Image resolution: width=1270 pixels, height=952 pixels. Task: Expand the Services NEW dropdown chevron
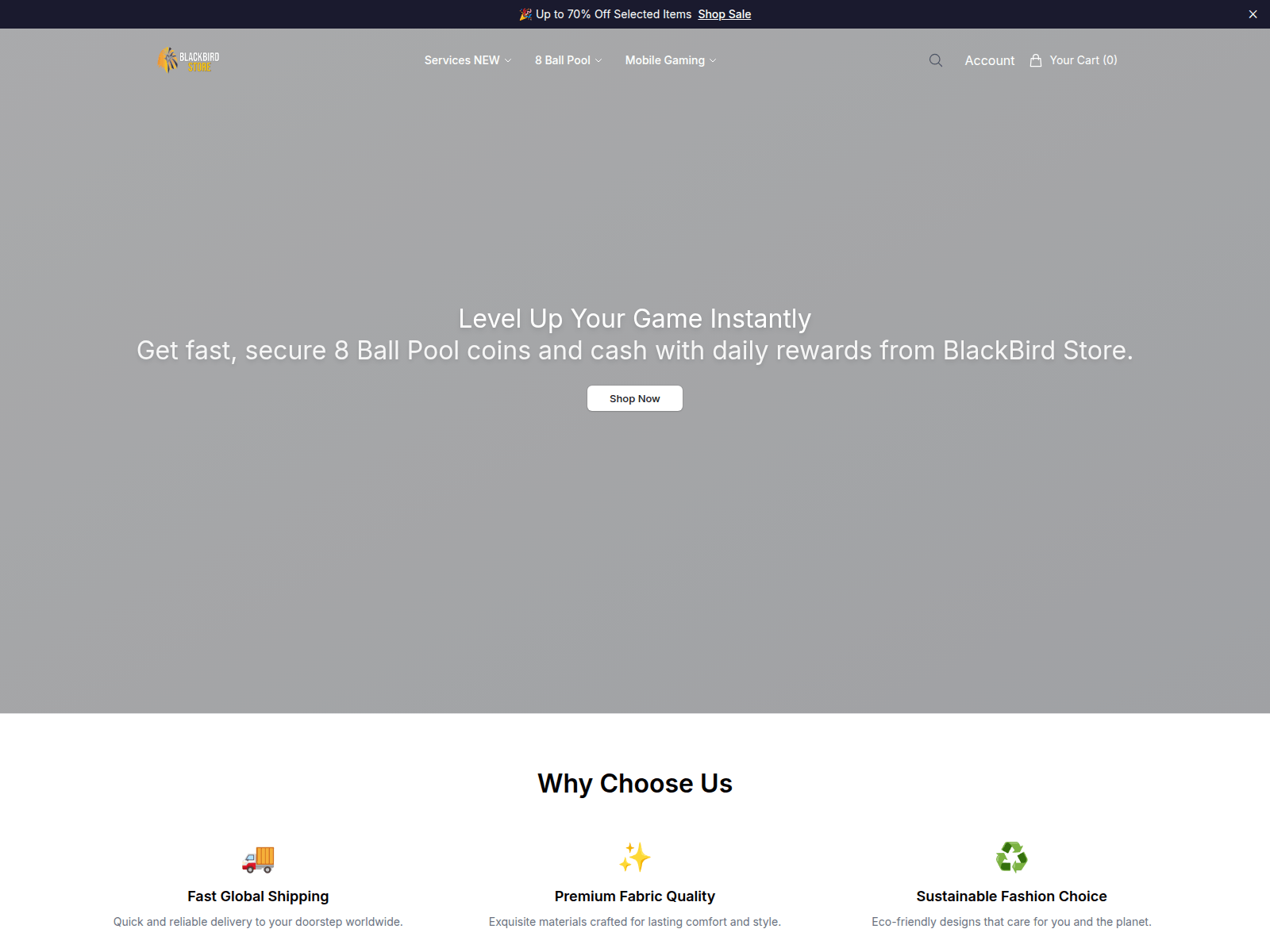point(508,60)
